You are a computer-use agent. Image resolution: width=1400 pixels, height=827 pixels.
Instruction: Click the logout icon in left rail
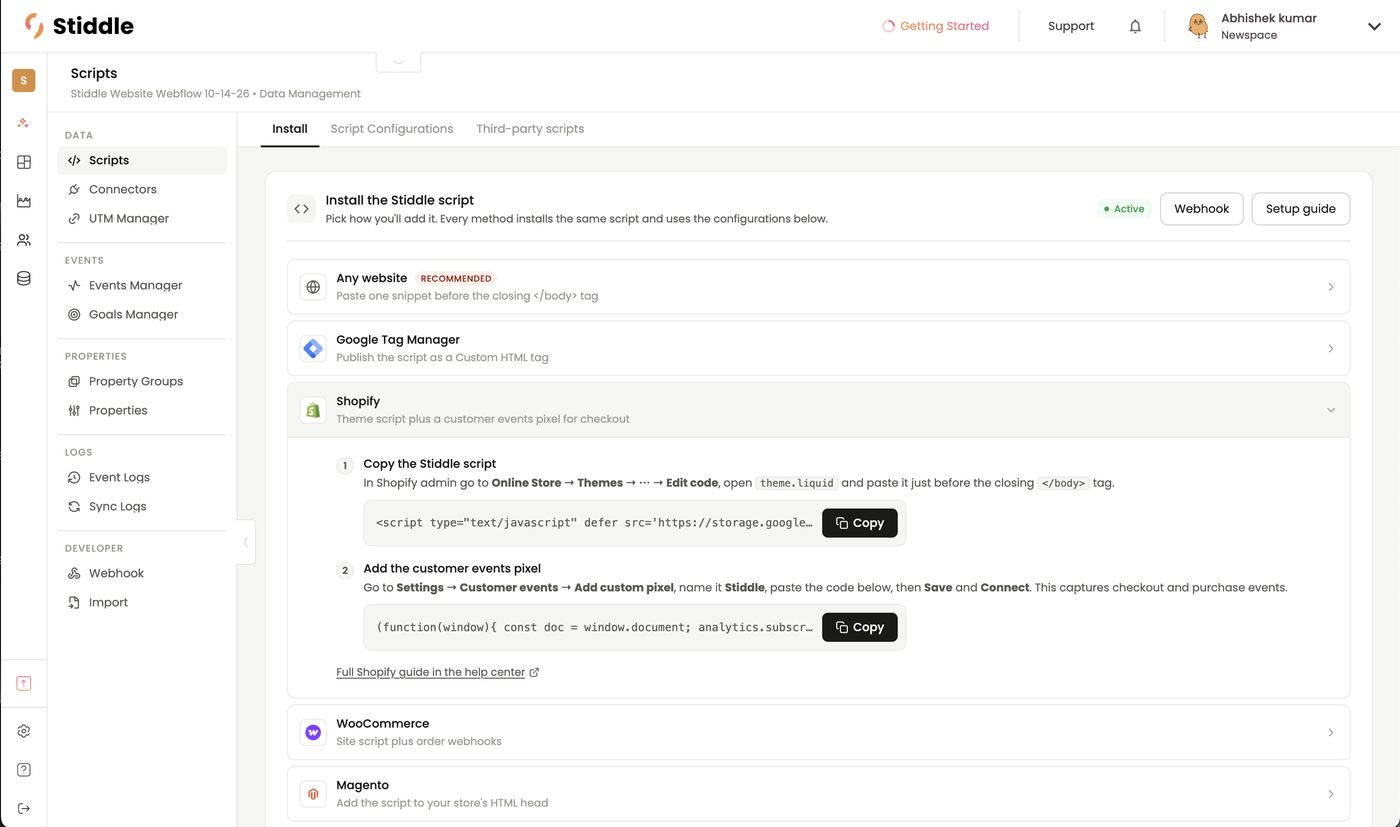tap(24, 808)
